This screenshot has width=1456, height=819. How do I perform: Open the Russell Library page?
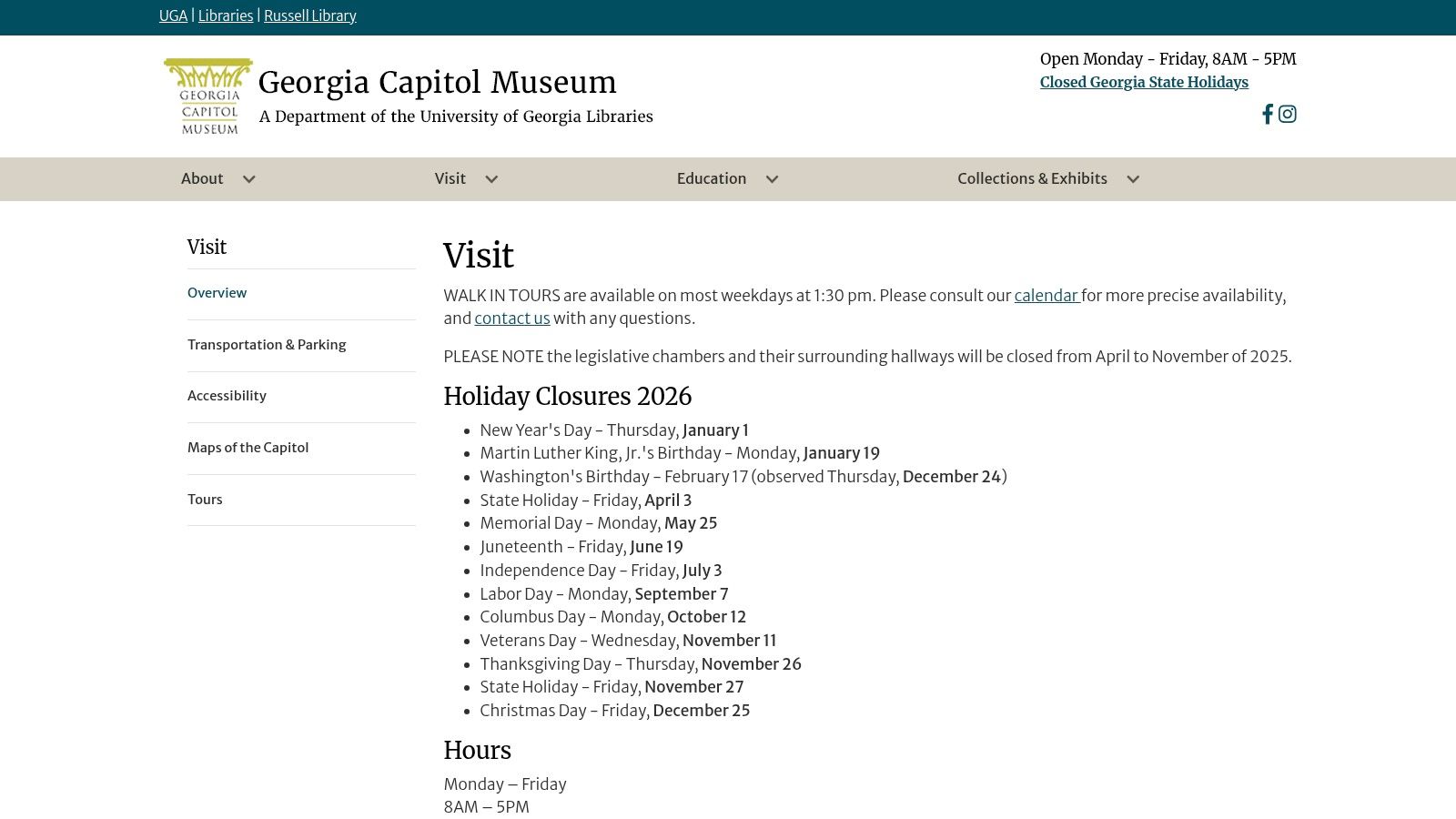pyautogui.click(x=310, y=15)
